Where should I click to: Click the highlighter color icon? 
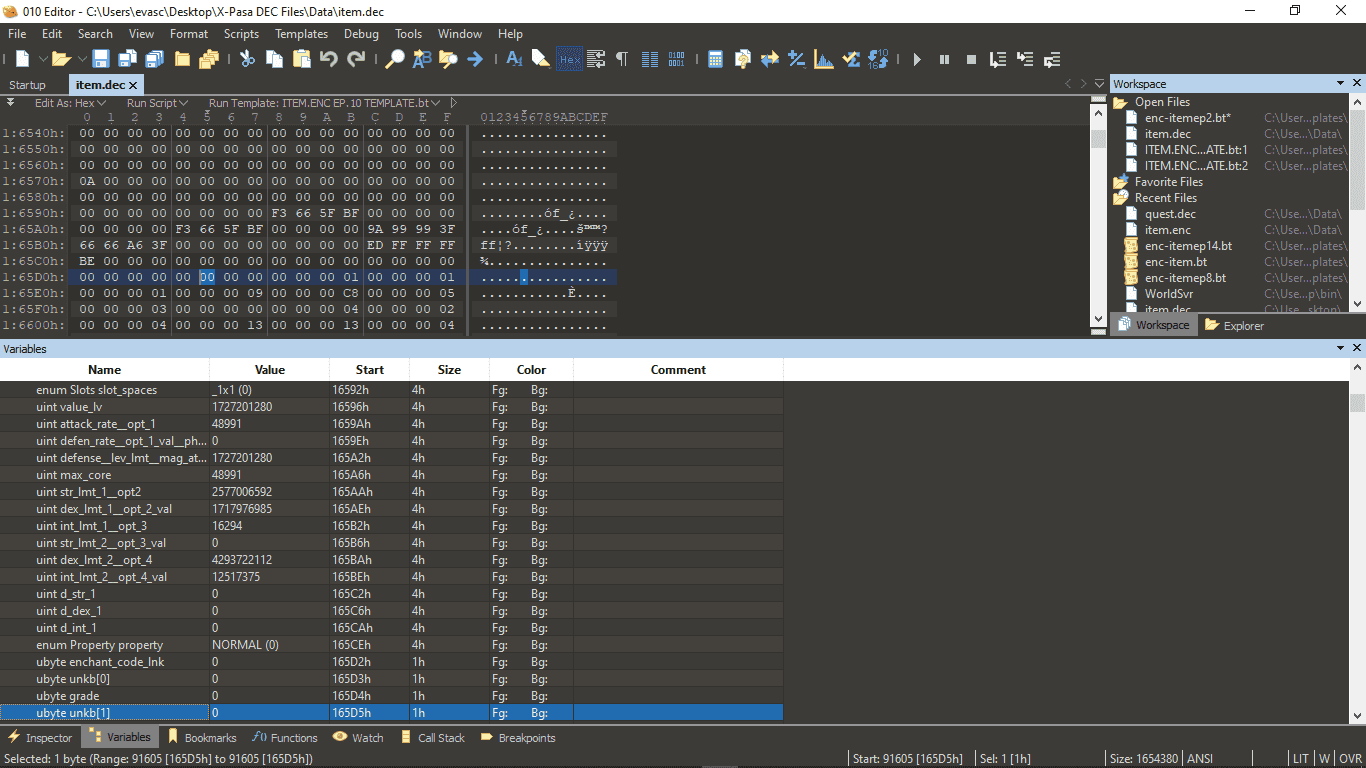541,59
